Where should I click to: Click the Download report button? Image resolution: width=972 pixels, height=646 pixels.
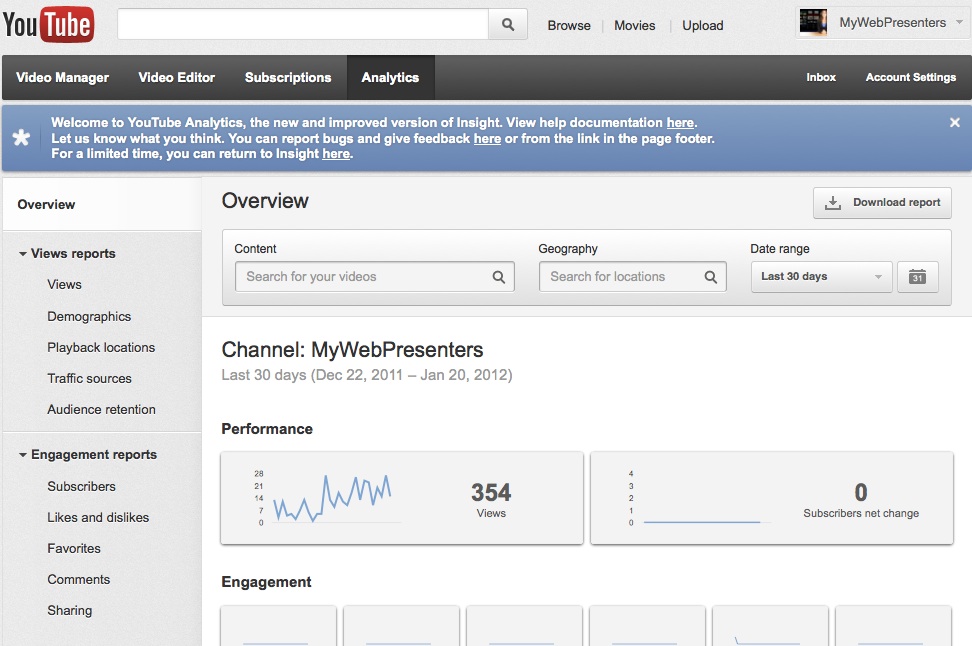tap(882, 202)
